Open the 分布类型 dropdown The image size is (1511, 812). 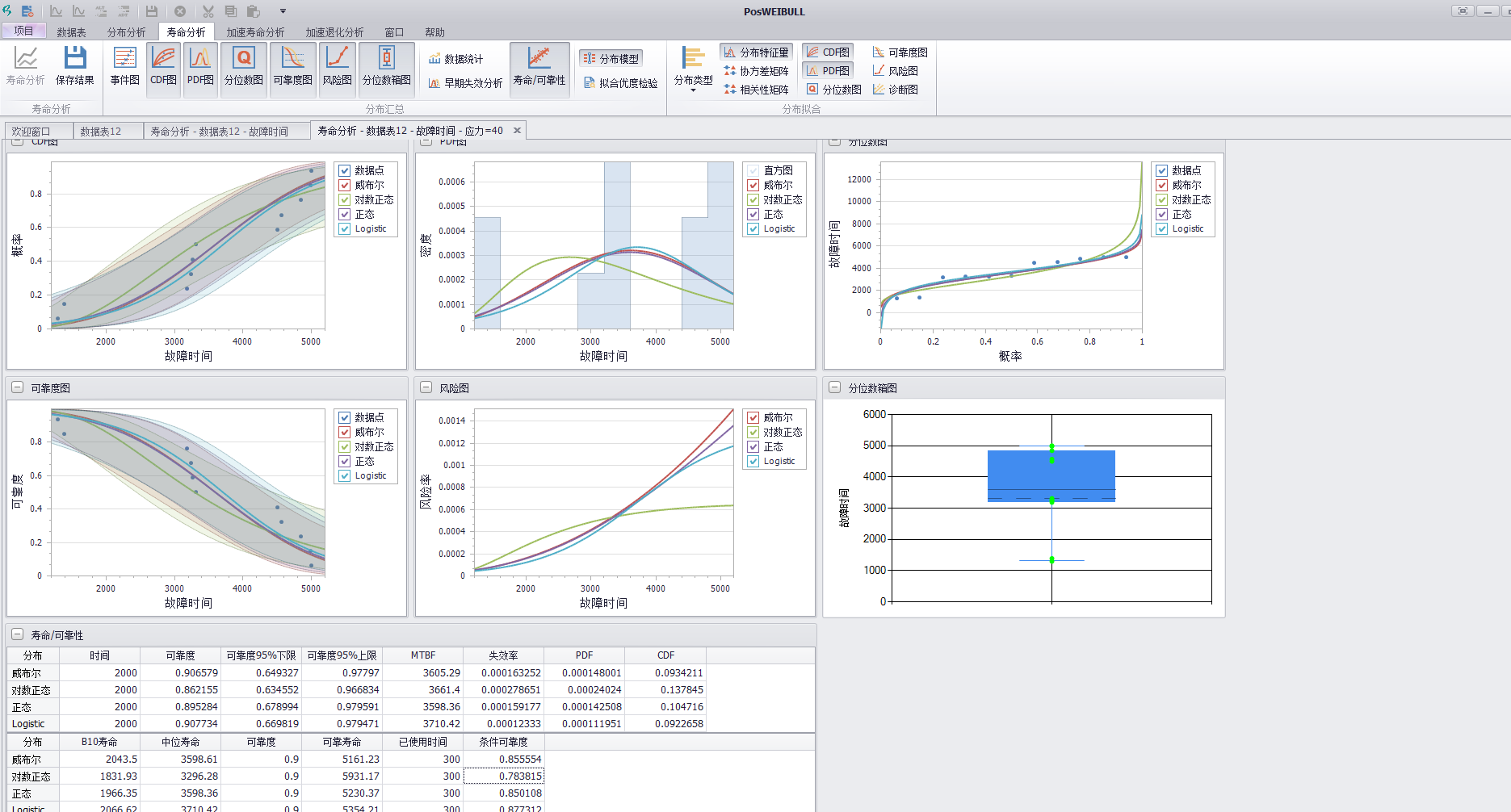(x=693, y=69)
